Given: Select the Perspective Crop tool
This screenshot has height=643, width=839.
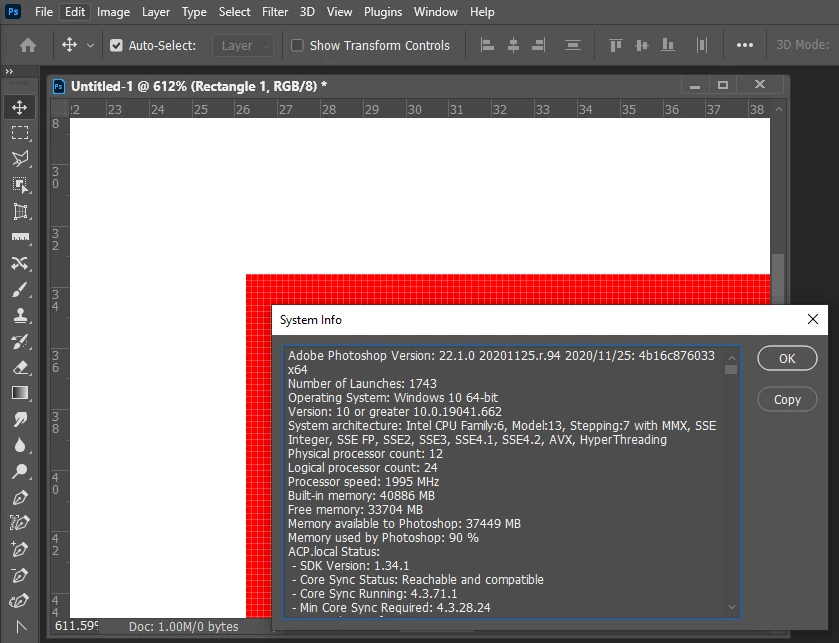Looking at the screenshot, I should (x=20, y=211).
